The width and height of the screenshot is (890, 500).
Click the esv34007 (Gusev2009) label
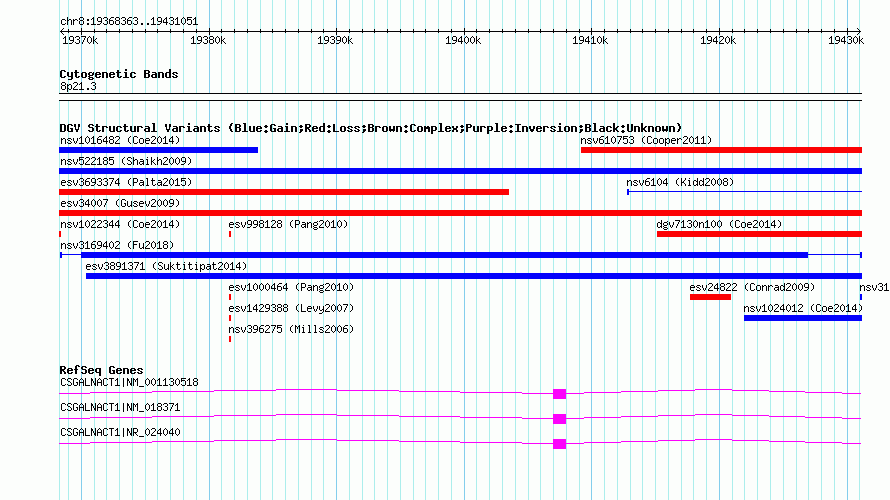(120, 203)
